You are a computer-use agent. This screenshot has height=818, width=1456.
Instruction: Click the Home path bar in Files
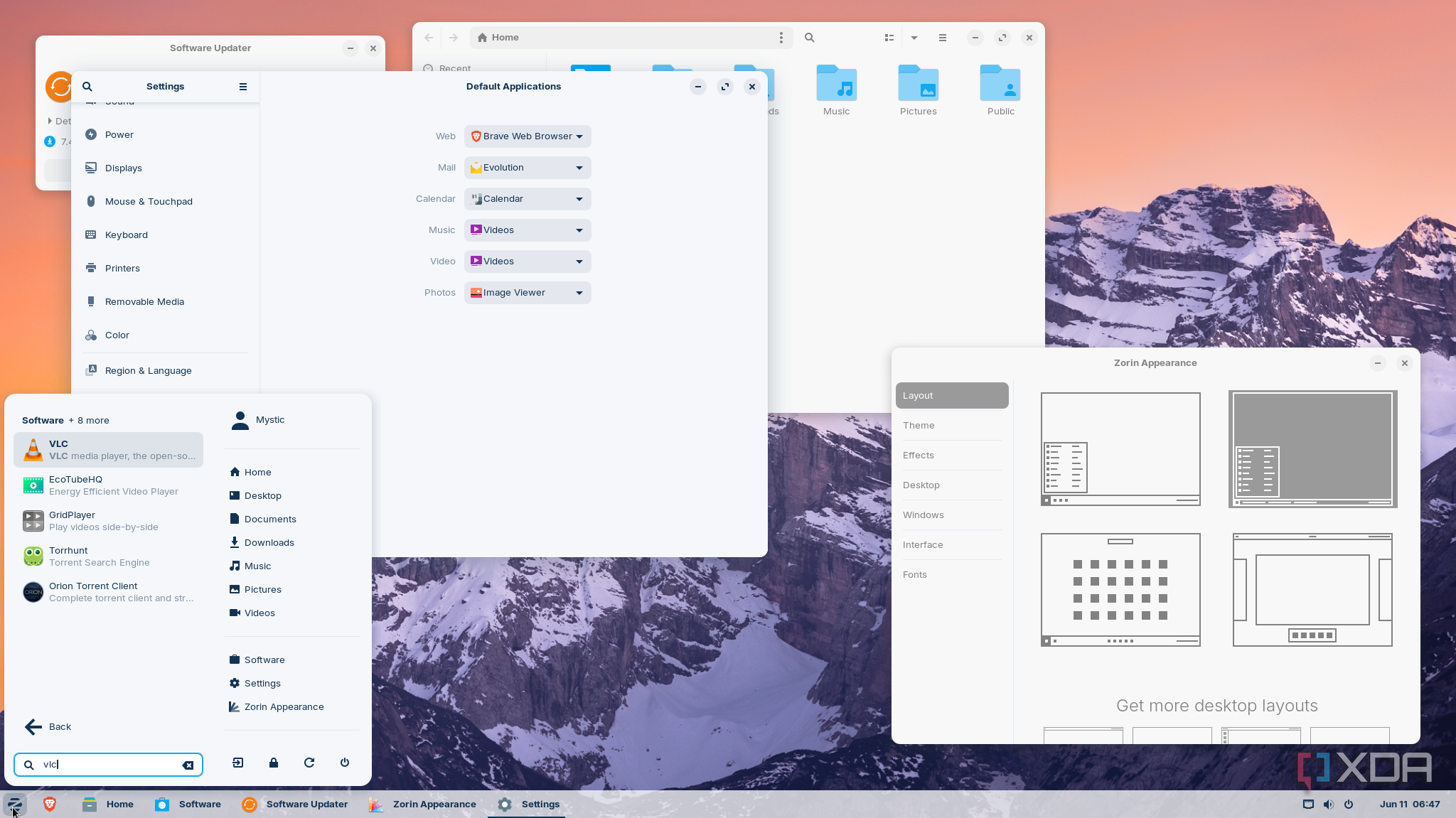pos(631,38)
